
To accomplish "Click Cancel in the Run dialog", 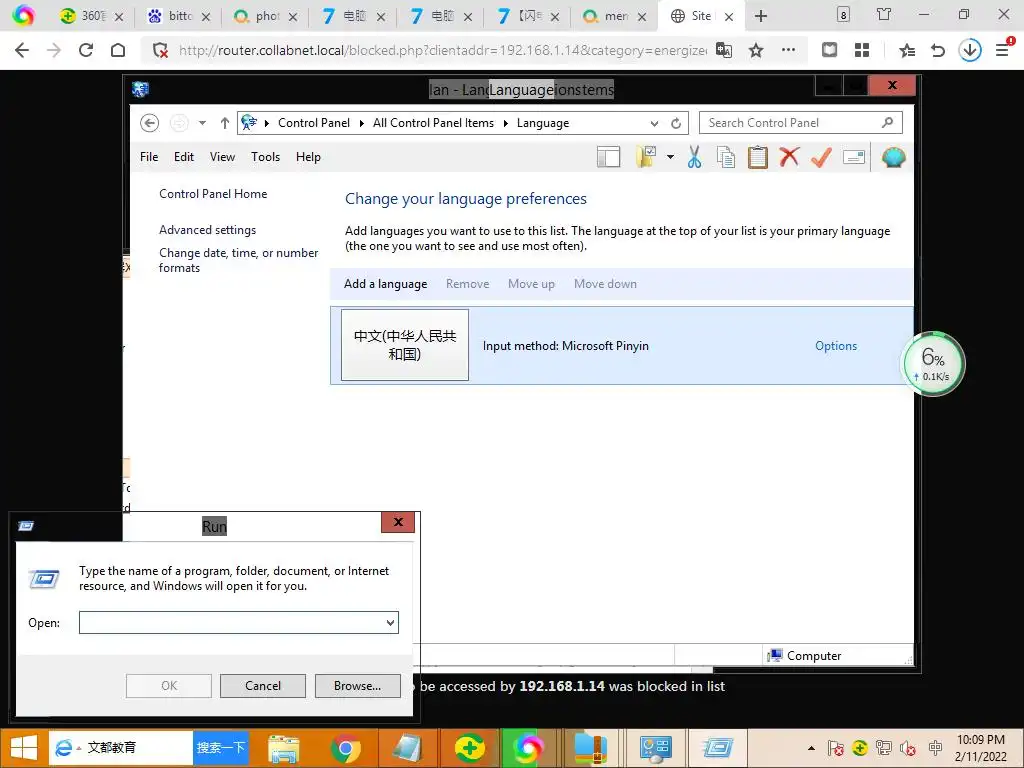I will point(263,686).
